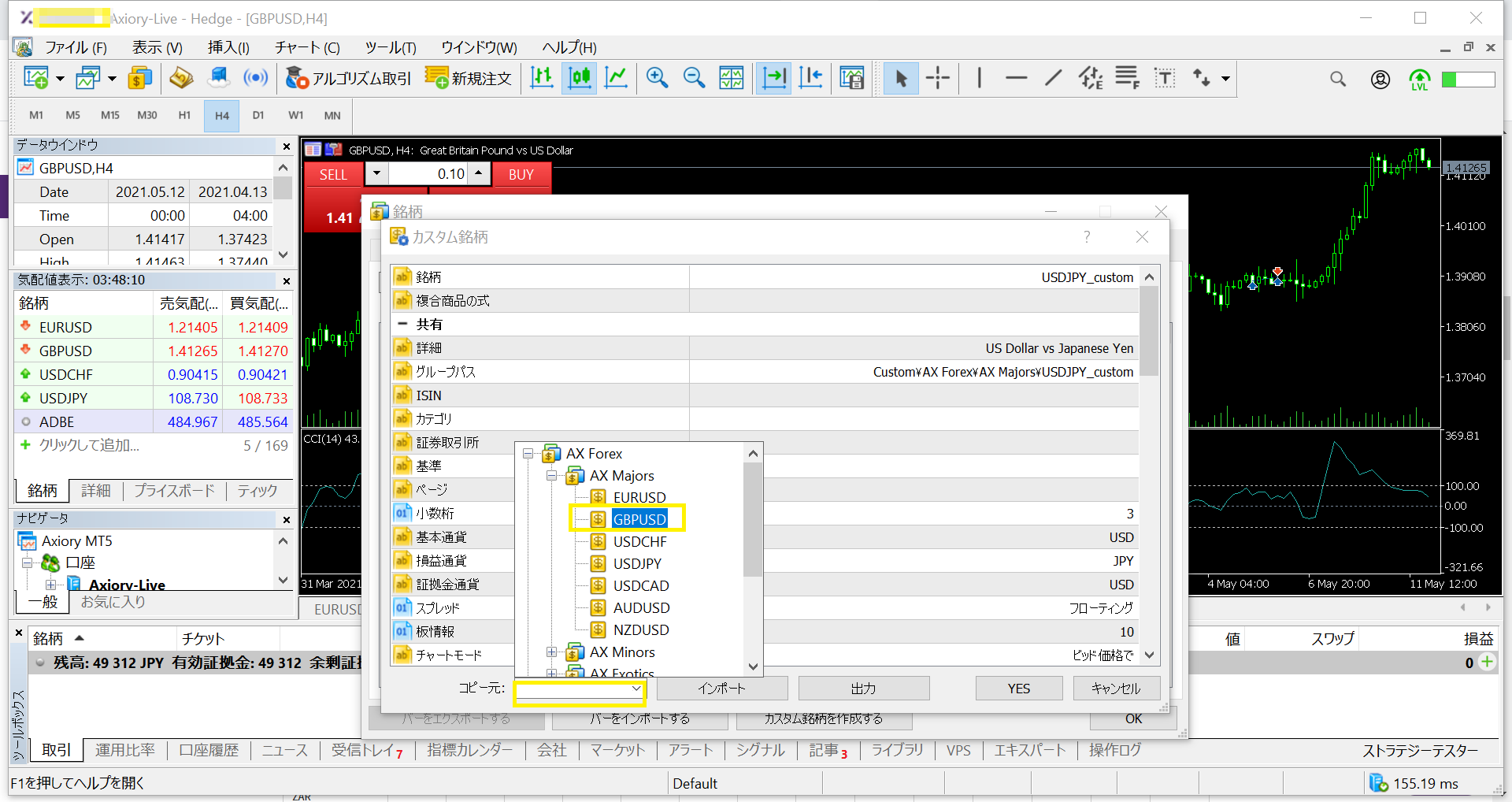Select the Fibonacci retracement tool
This screenshot has height=802, width=1512.
(x=1127, y=78)
